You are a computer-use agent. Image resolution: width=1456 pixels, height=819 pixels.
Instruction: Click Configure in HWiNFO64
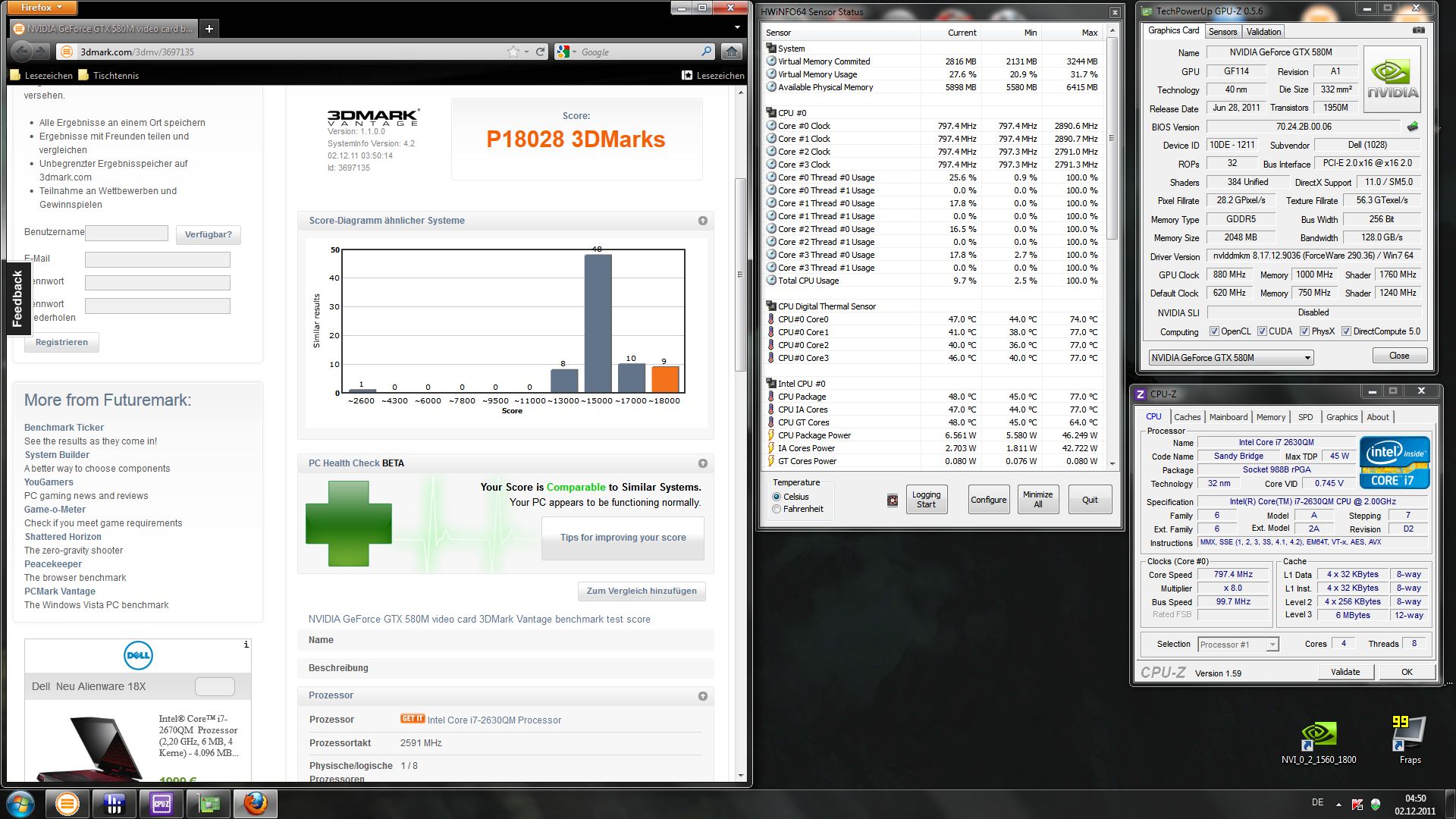(989, 500)
